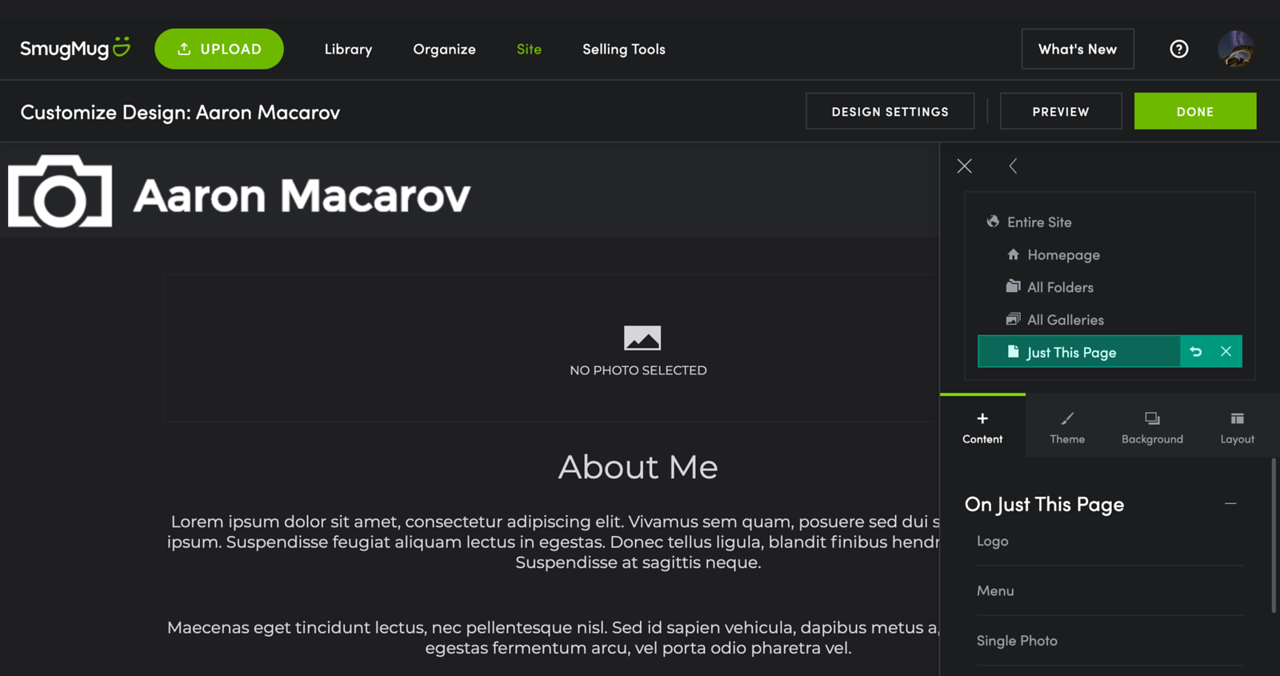Switch to the Content tab
This screenshot has height=676, width=1280.
[x=983, y=427]
